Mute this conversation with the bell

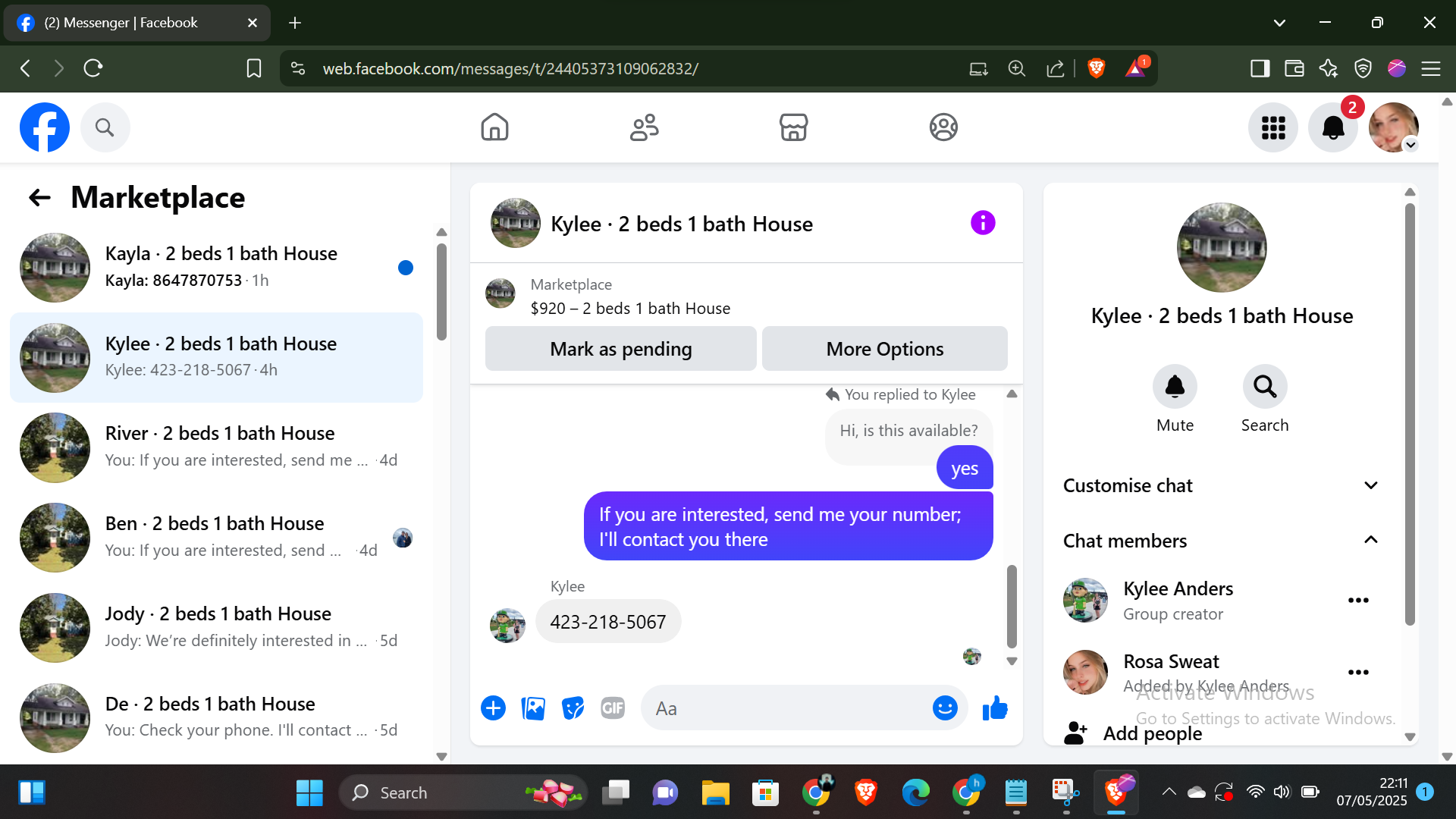pyautogui.click(x=1175, y=387)
